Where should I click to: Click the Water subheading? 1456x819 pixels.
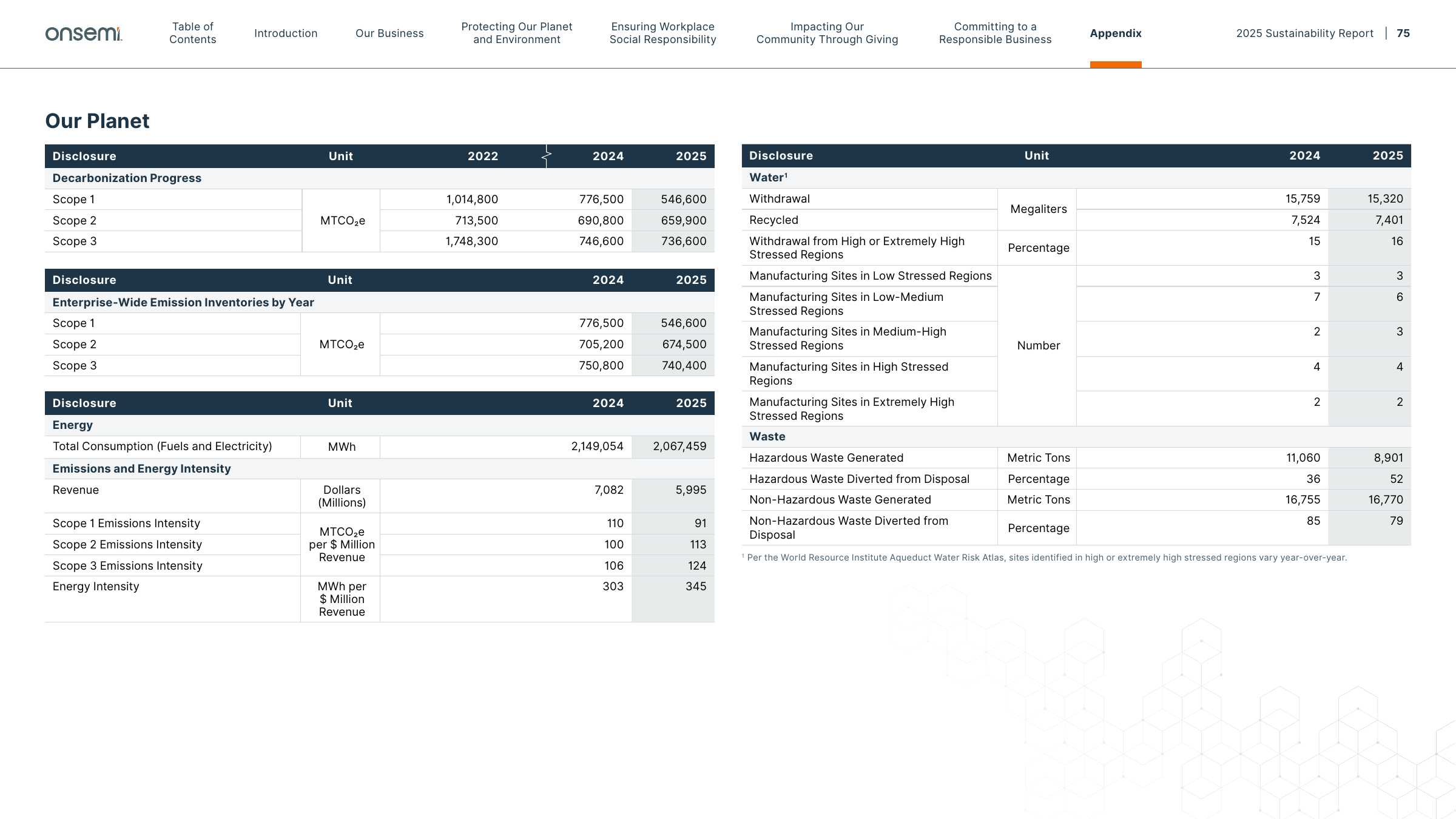pyautogui.click(x=768, y=178)
